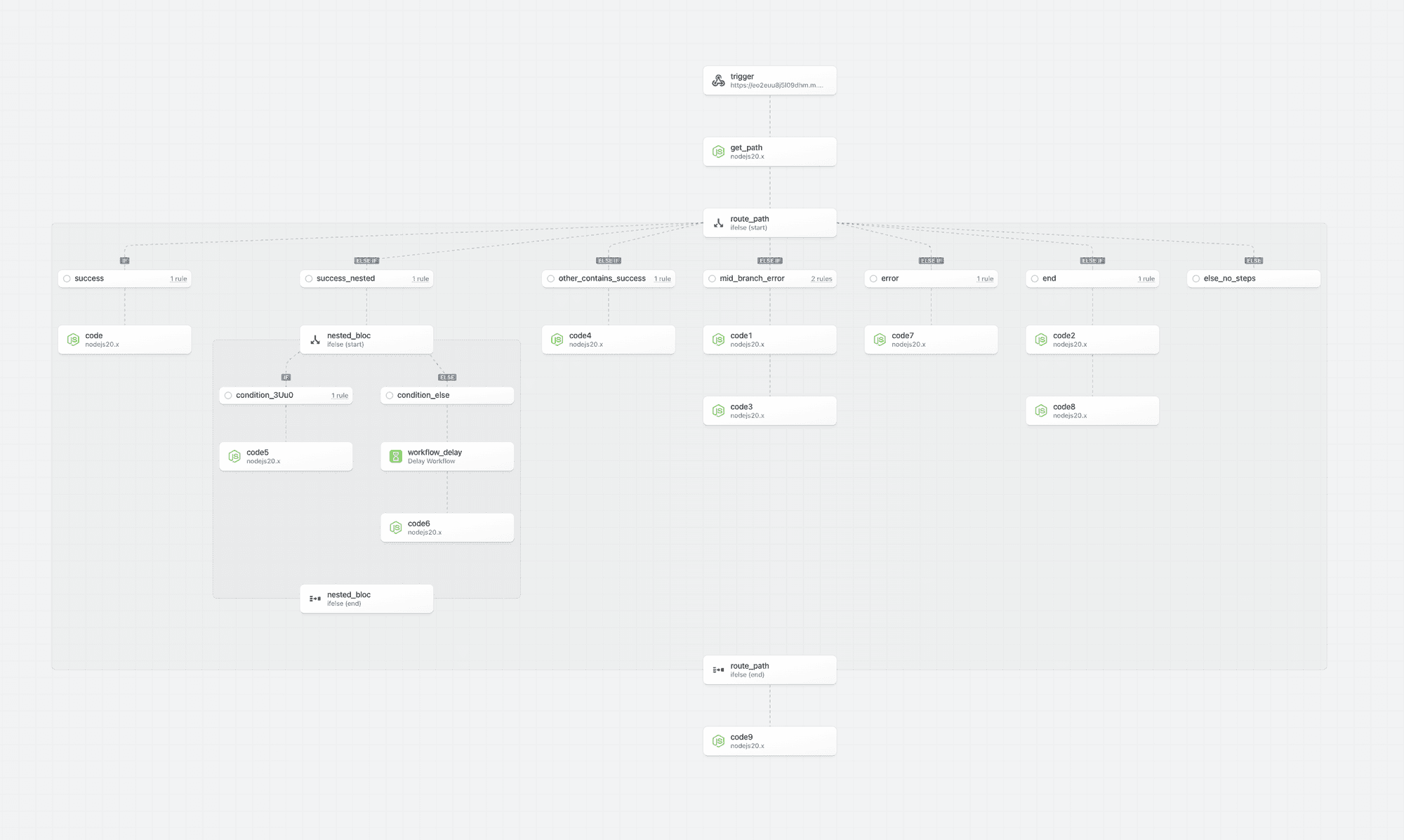Click the 'else_no_steps' label text
The width and height of the screenshot is (1404, 840).
(x=1230, y=279)
